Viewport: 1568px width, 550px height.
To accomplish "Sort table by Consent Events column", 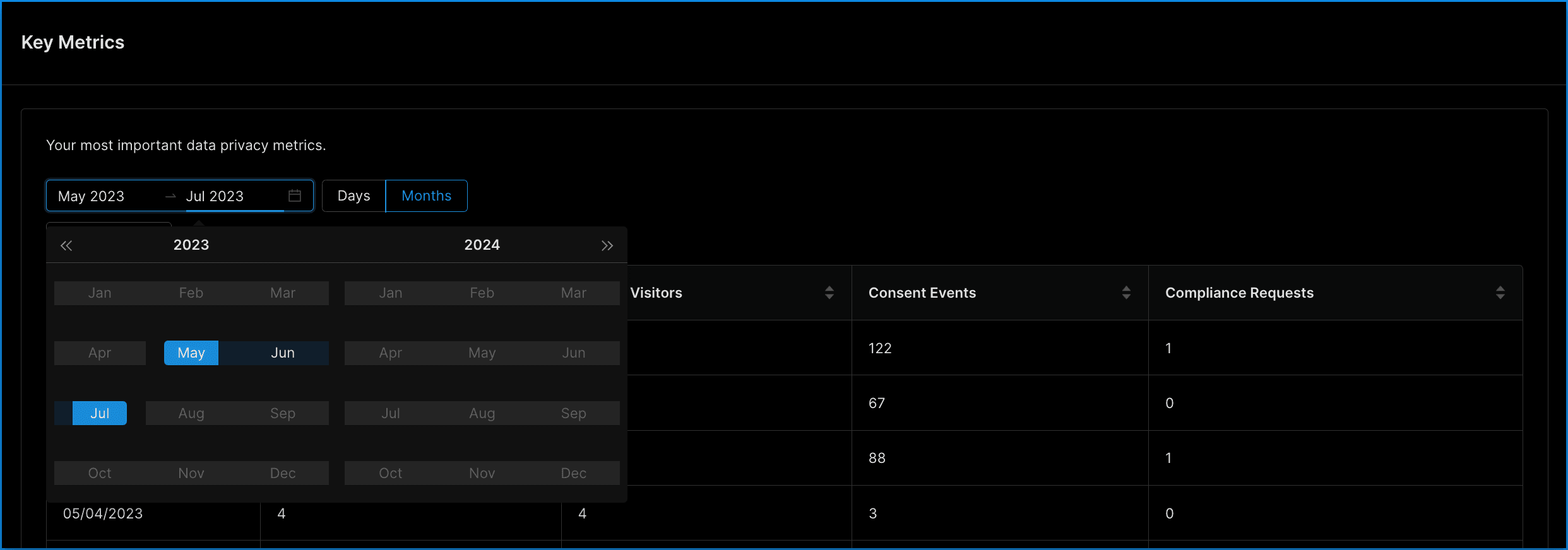I will [x=1126, y=293].
